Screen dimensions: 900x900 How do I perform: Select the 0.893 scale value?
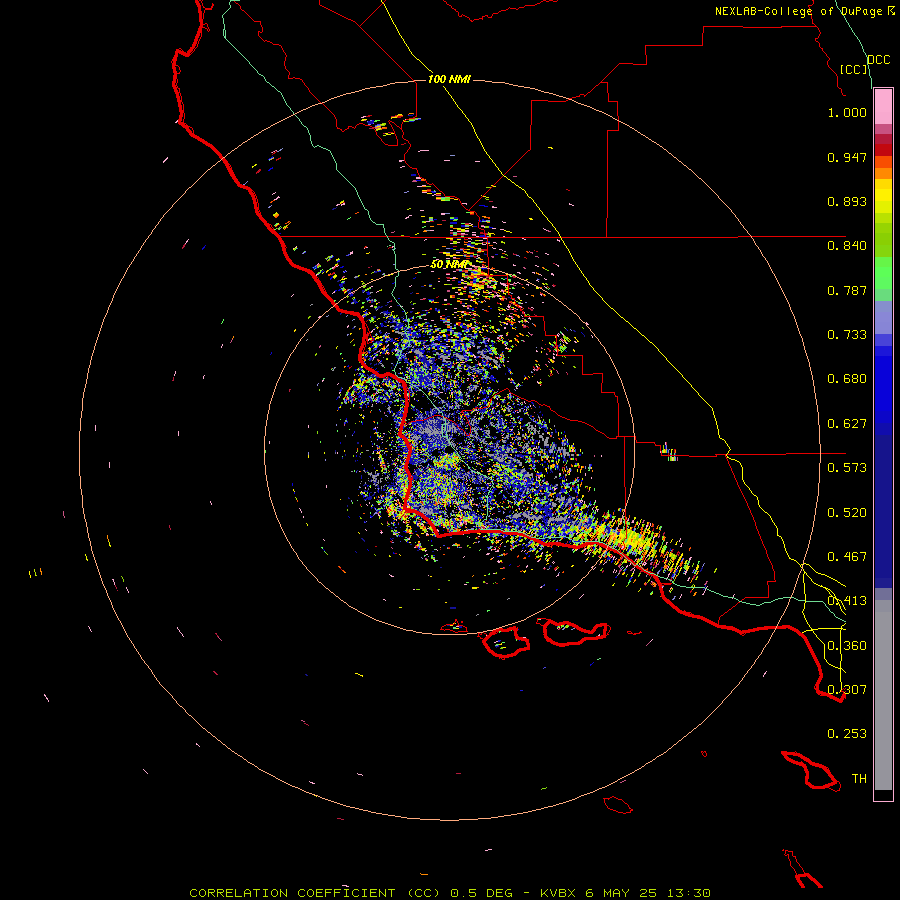click(847, 201)
